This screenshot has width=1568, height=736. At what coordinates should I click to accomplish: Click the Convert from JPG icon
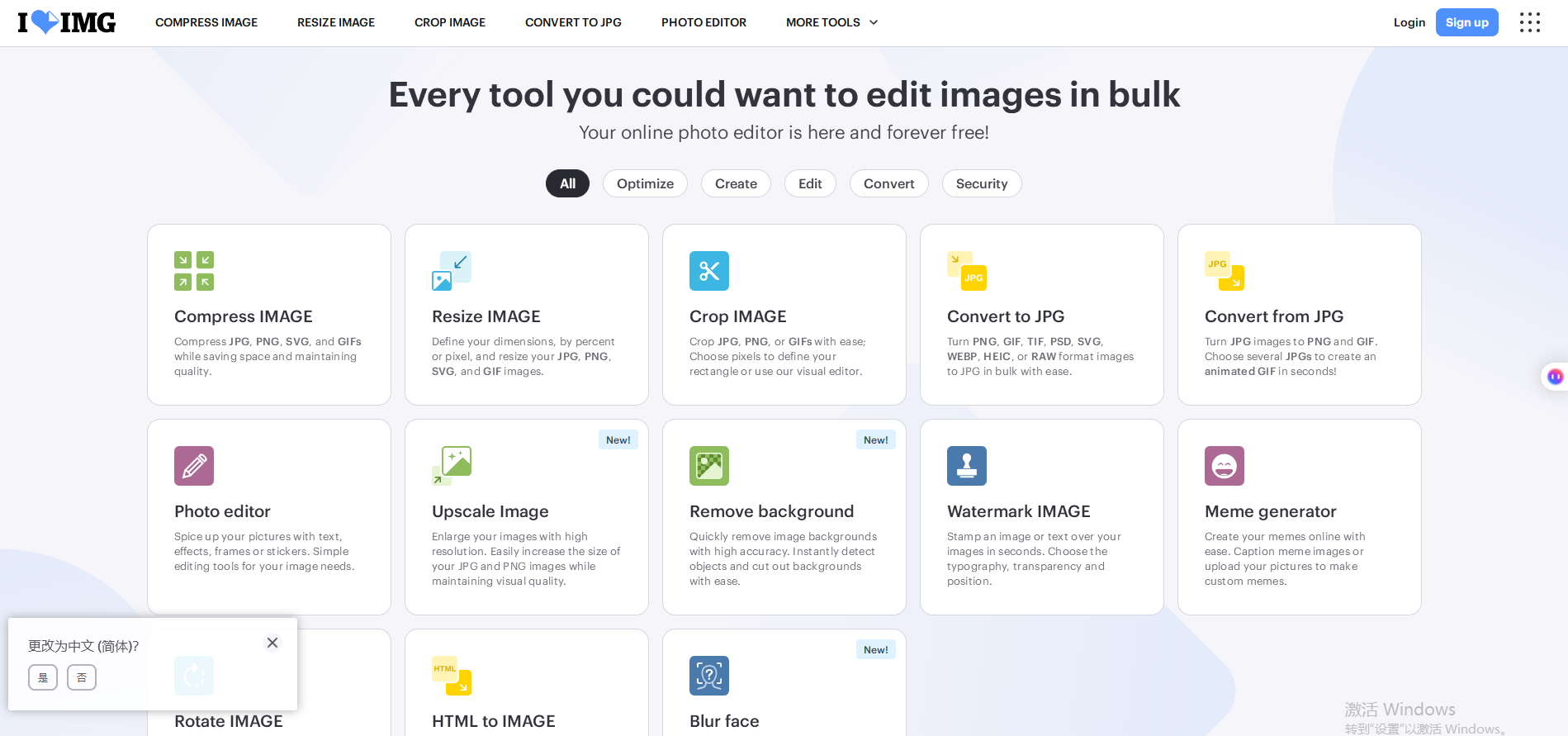point(1225,271)
